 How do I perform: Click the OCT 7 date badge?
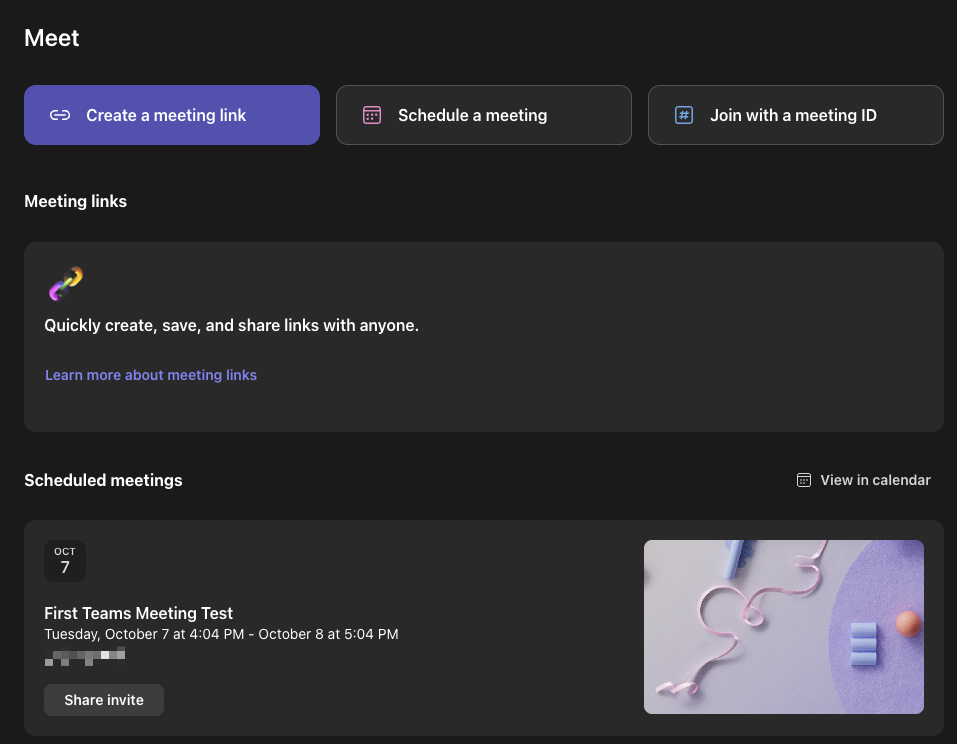pos(65,561)
